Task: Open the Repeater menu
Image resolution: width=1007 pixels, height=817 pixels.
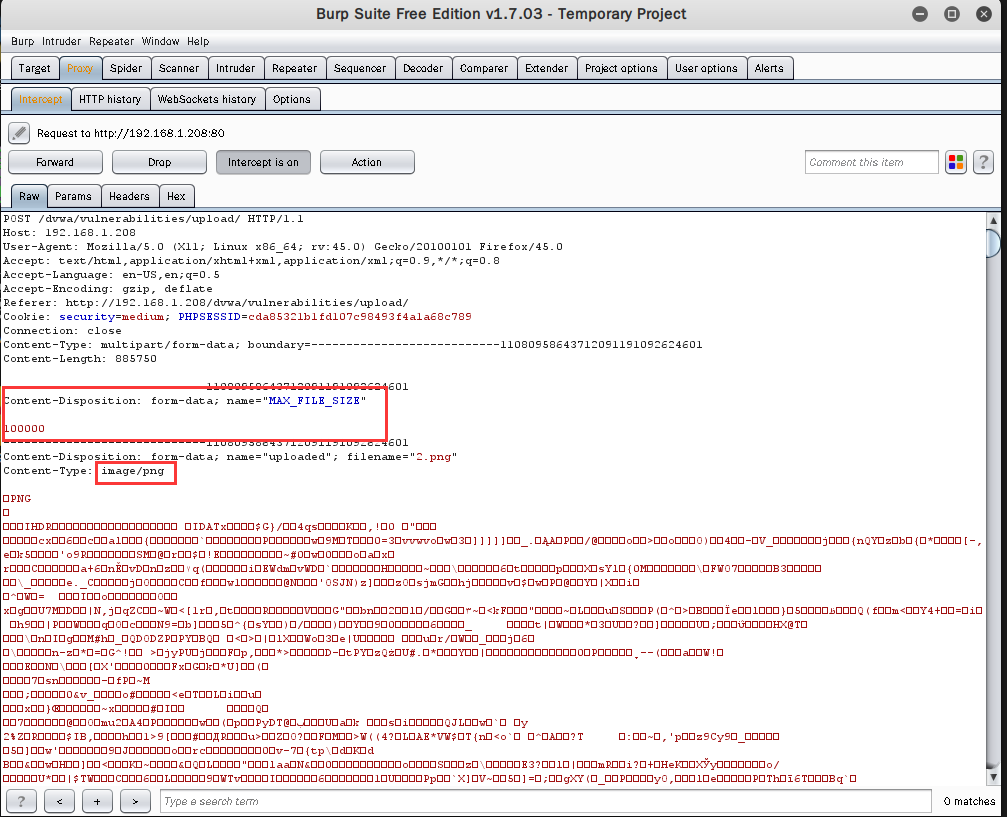Action: point(112,41)
